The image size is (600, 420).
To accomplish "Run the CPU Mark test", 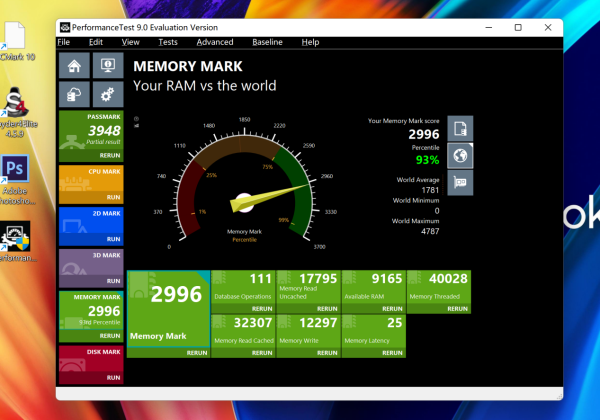I will [x=113, y=197].
